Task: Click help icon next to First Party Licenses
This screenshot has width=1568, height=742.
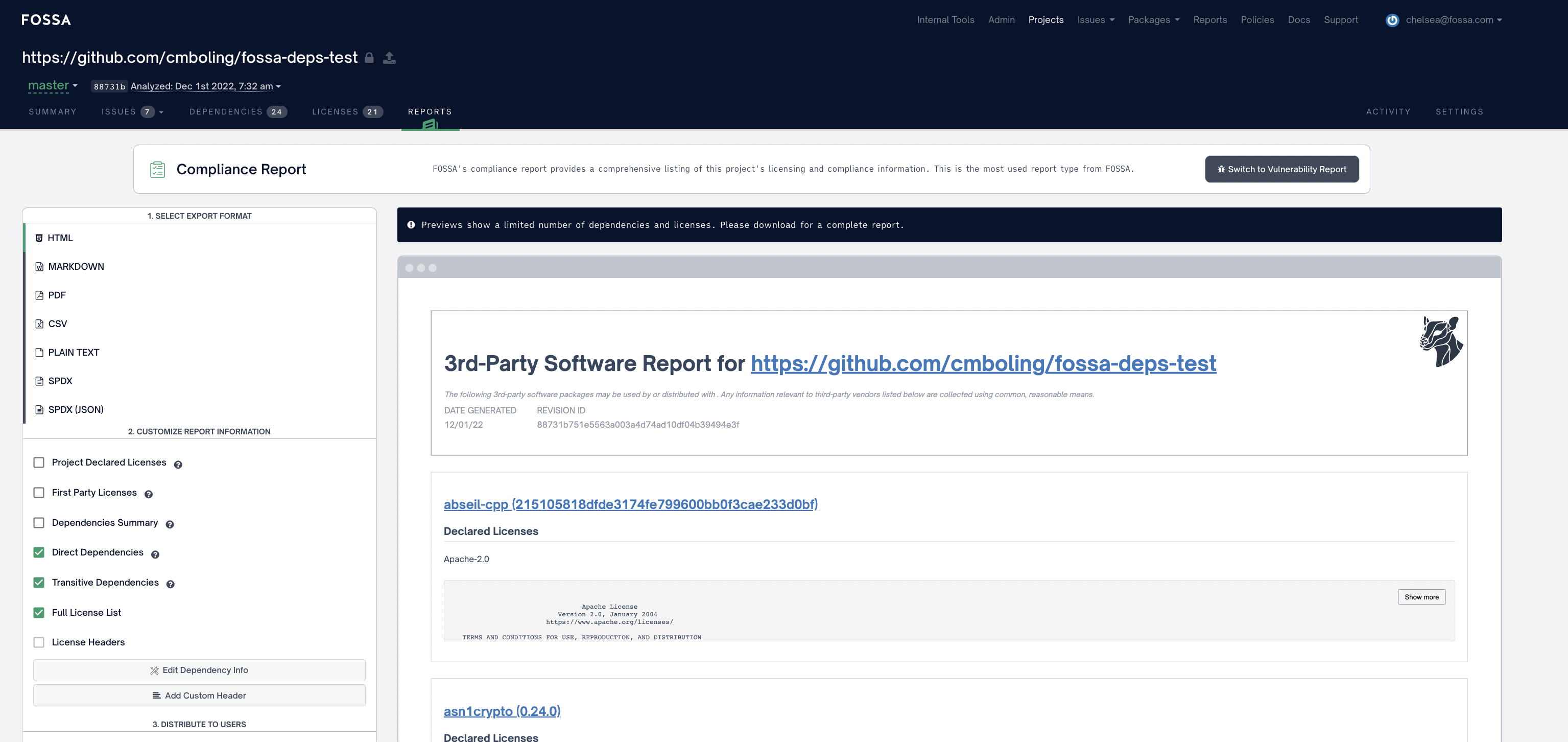Action: coord(149,494)
